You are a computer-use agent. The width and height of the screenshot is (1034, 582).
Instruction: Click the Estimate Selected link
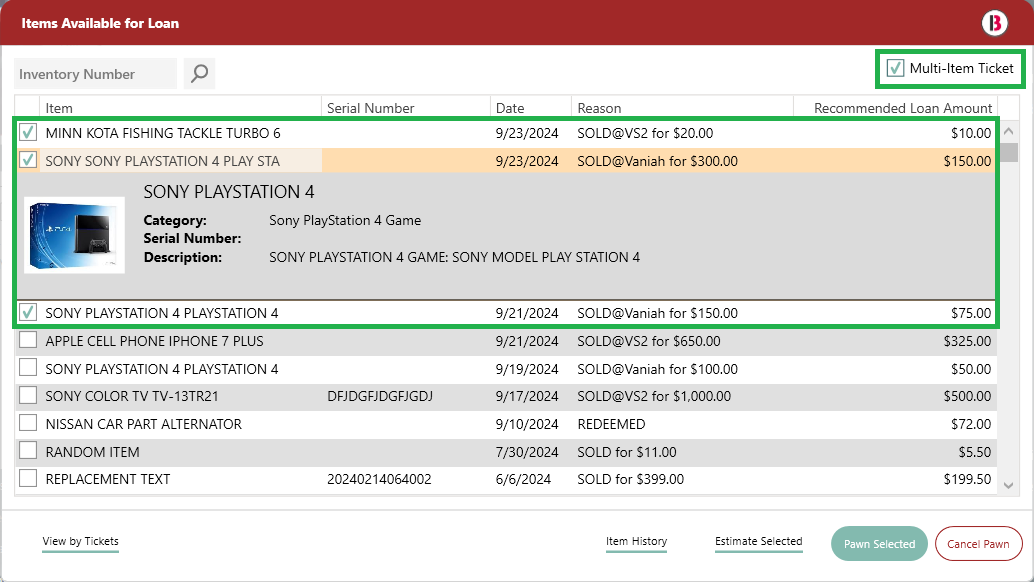pyautogui.click(x=758, y=541)
